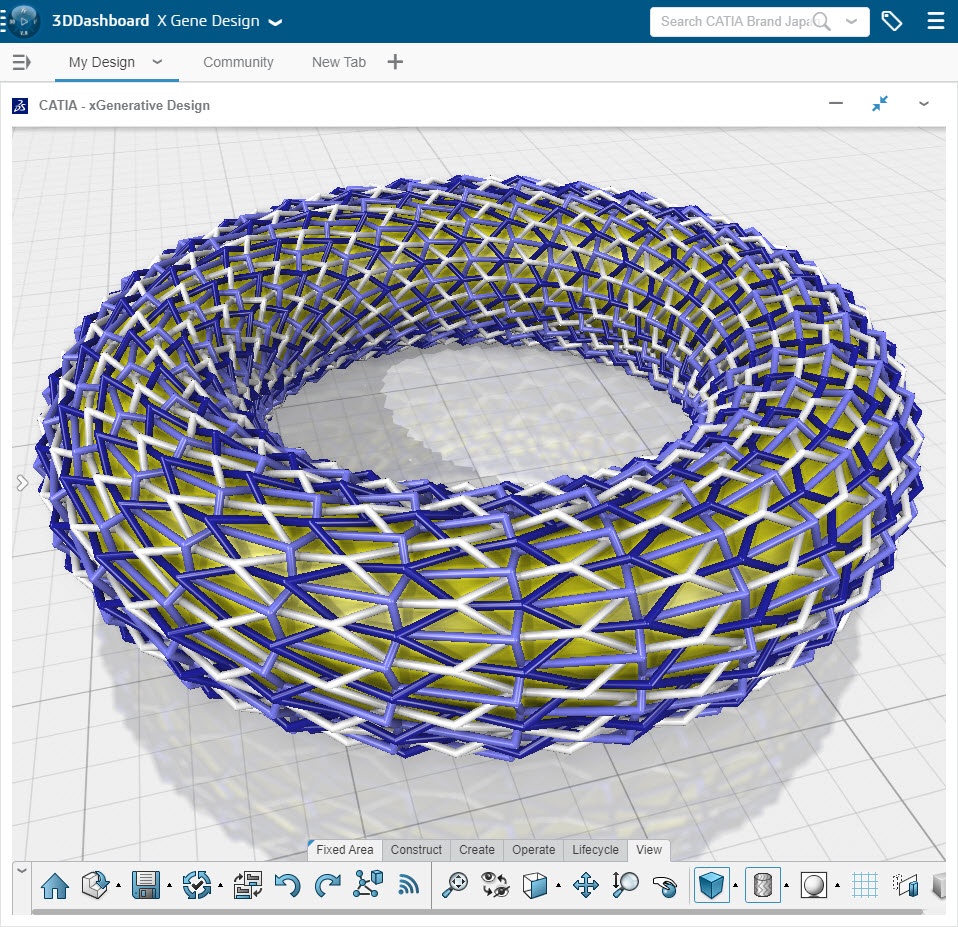Click the part update/import icon

95,885
